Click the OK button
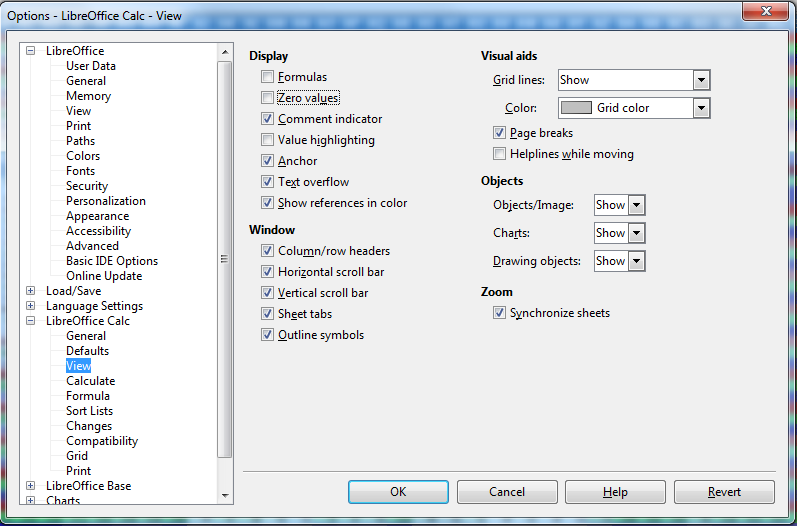This screenshot has height=526, width=797. pyautogui.click(x=398, y=492)
